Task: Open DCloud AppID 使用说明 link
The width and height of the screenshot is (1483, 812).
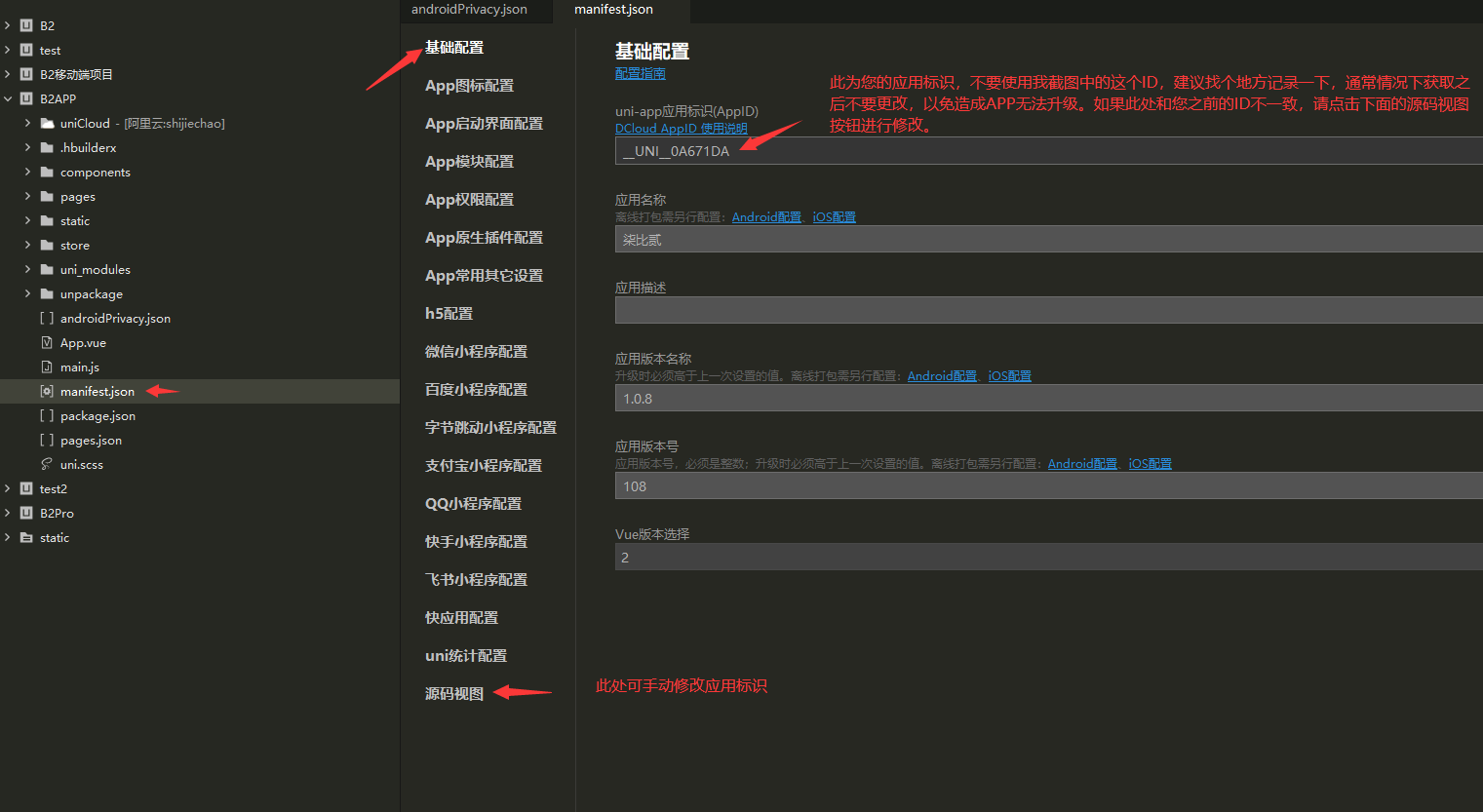Action: [x=681, y=129]
